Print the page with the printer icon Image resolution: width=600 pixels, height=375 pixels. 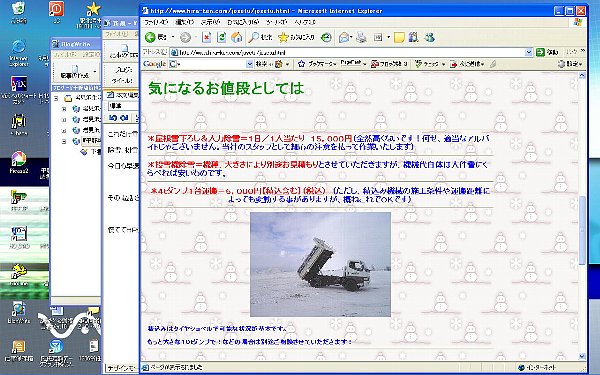361,37
